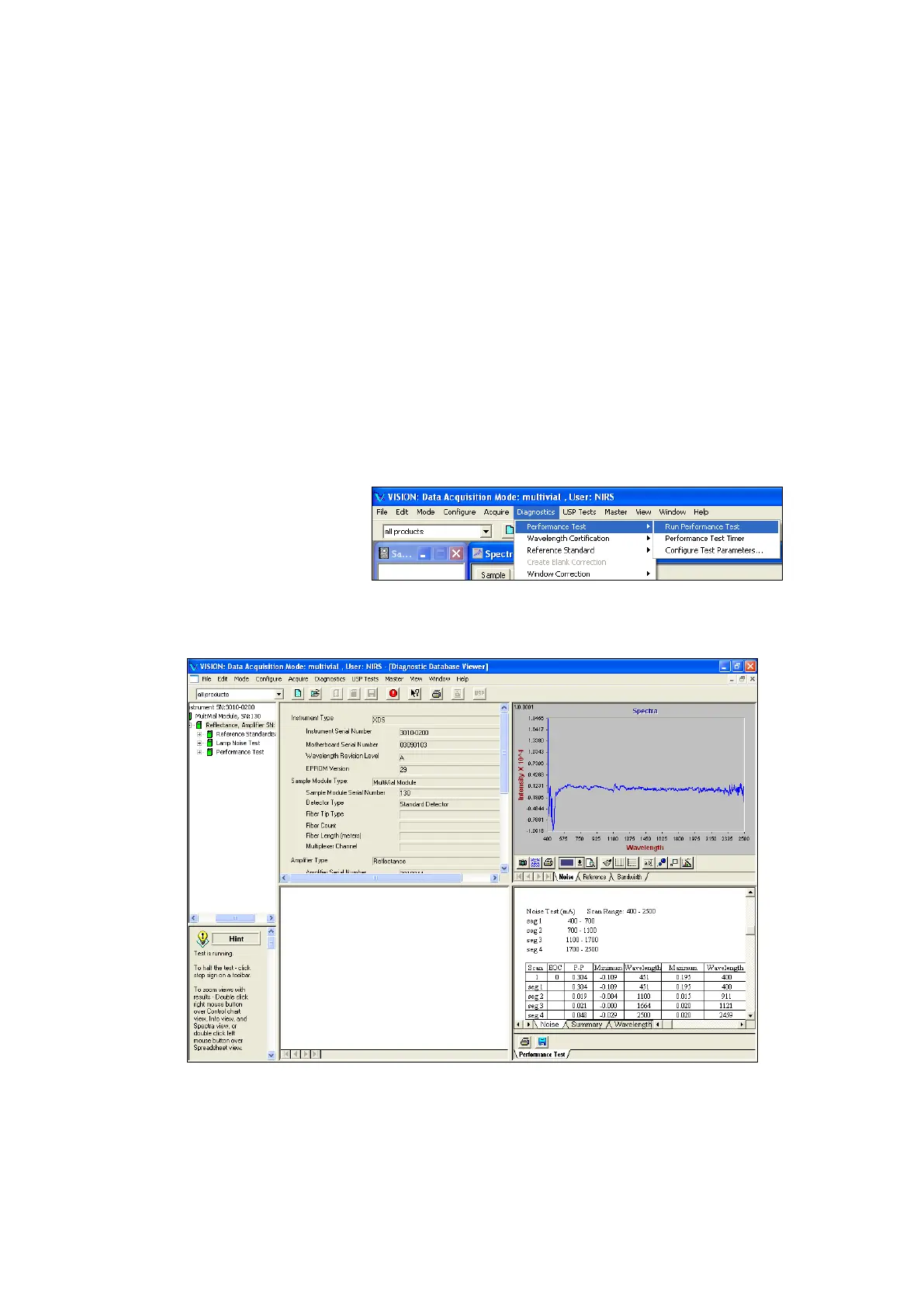The image size is (924, 1307).
Task: Click the Hint button
Action: pos(237,938)
